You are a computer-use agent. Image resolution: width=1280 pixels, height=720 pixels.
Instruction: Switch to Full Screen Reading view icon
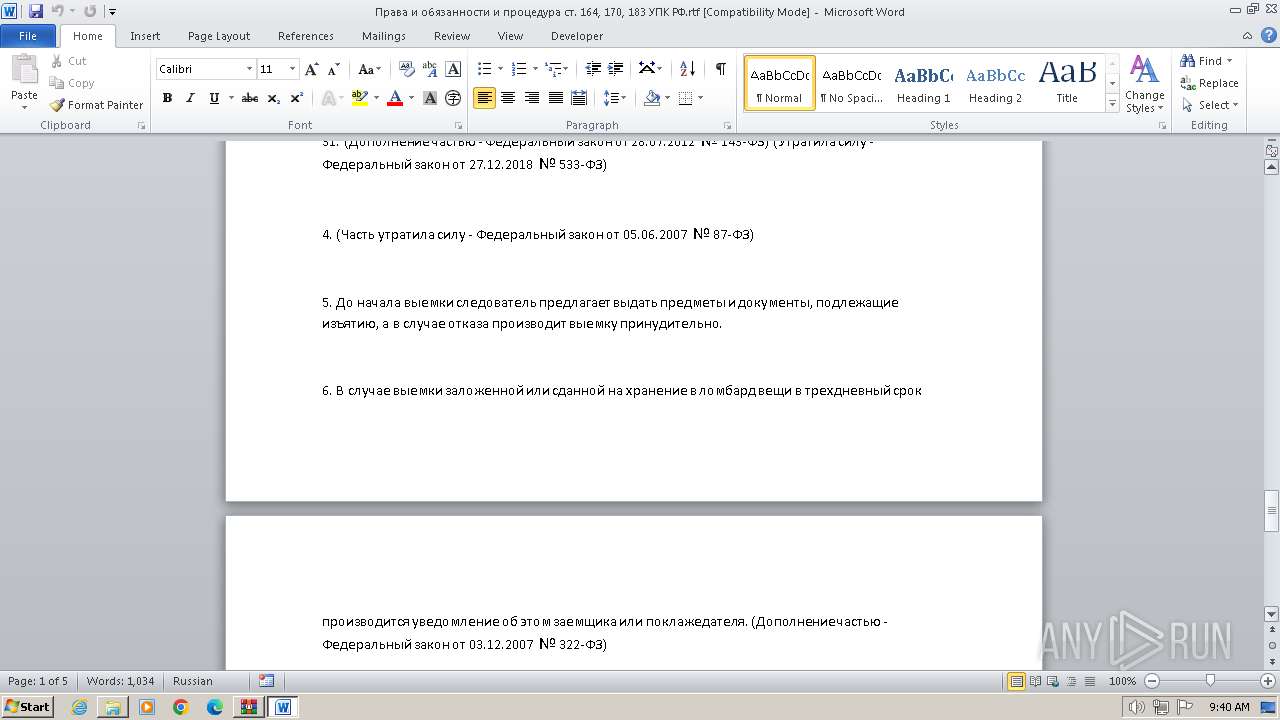(x=1035, y=681)
